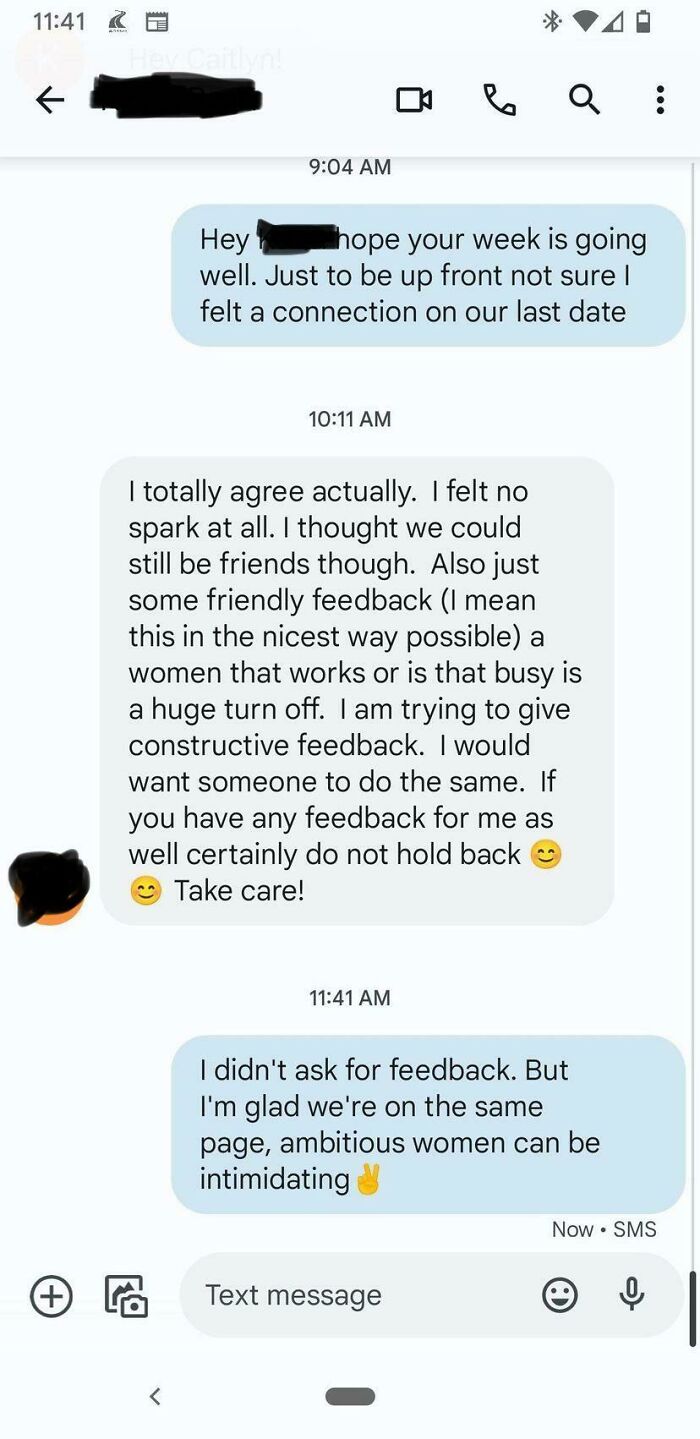
Task: Open the plus attachment menu
Action: [x=51, y=1296]
